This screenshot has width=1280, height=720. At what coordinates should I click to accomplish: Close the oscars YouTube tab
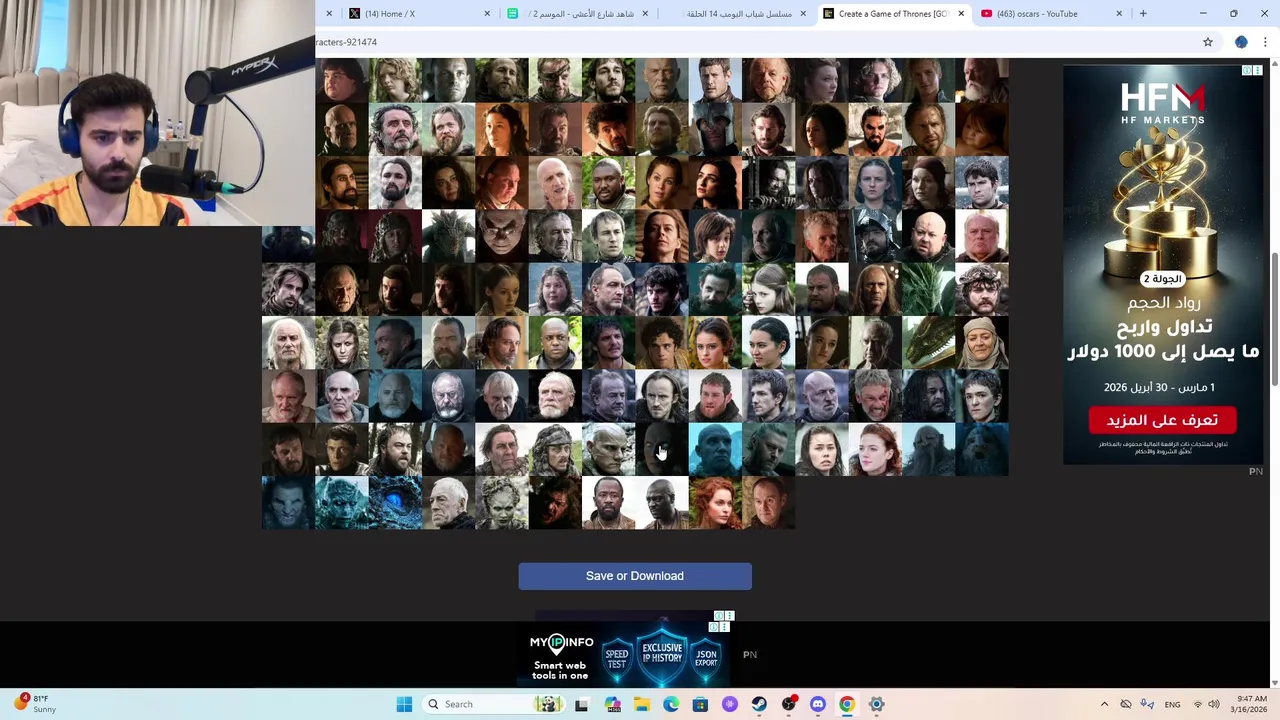point(1119,14)
